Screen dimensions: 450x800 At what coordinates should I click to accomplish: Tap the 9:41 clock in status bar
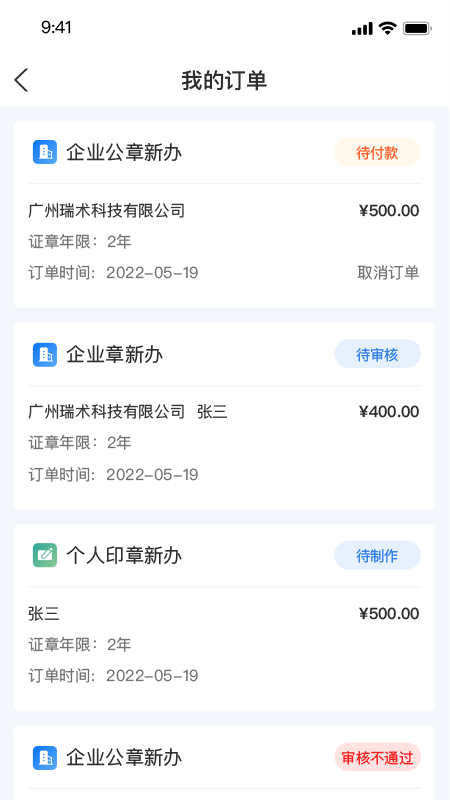56,28
